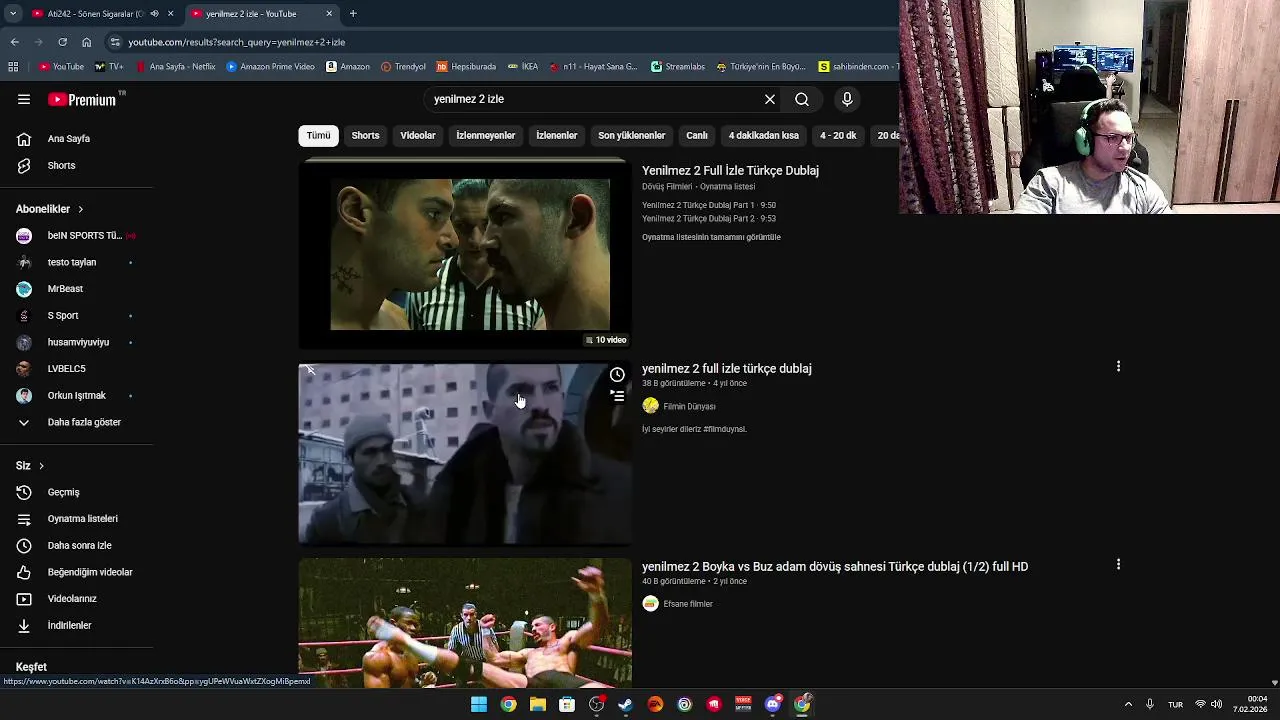
Task: Select 4 dakikadan kısa filter chip
Action: coord(764,135)
